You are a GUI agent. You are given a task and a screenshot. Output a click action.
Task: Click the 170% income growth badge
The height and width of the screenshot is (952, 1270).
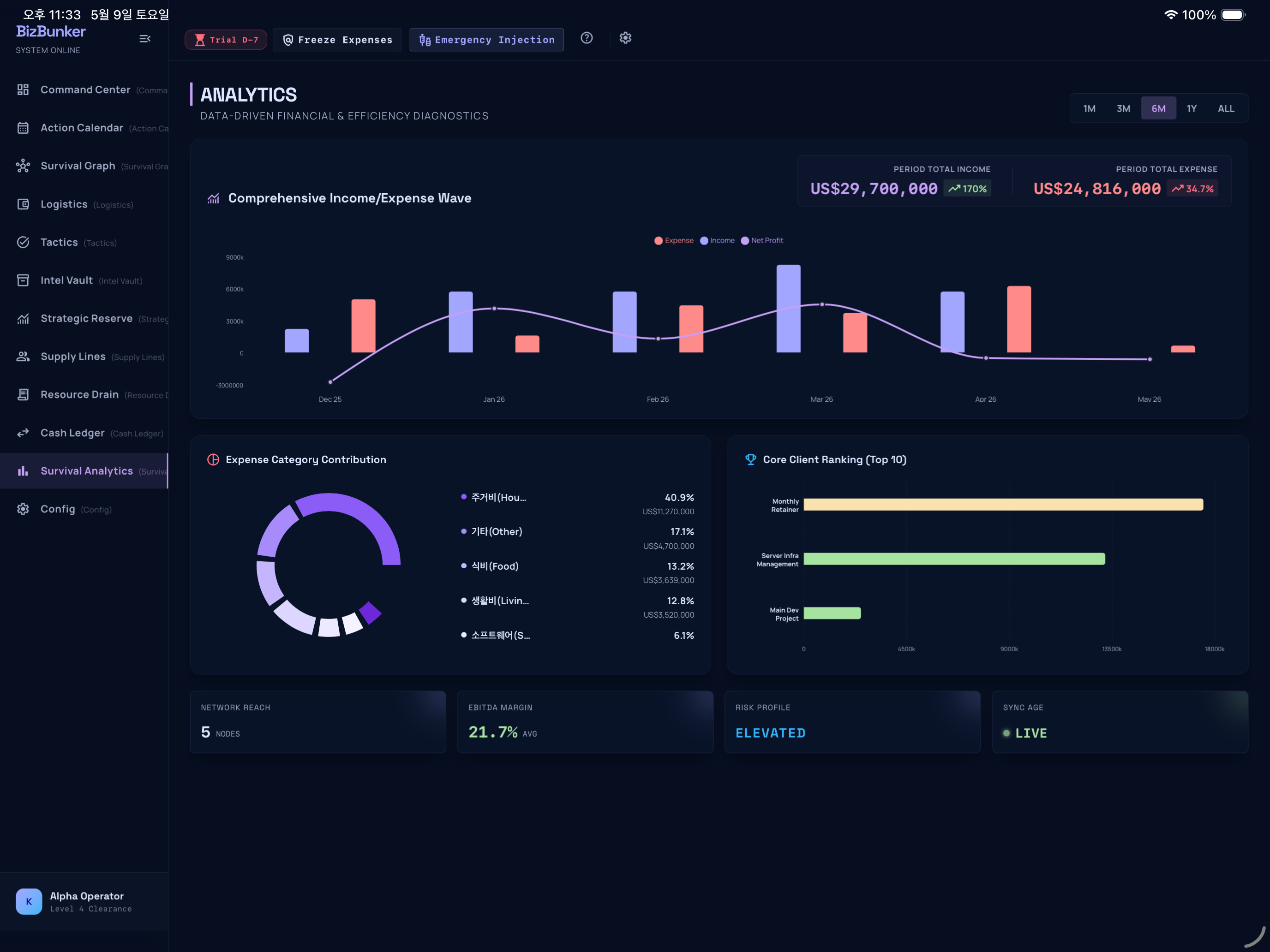[967, 189]
